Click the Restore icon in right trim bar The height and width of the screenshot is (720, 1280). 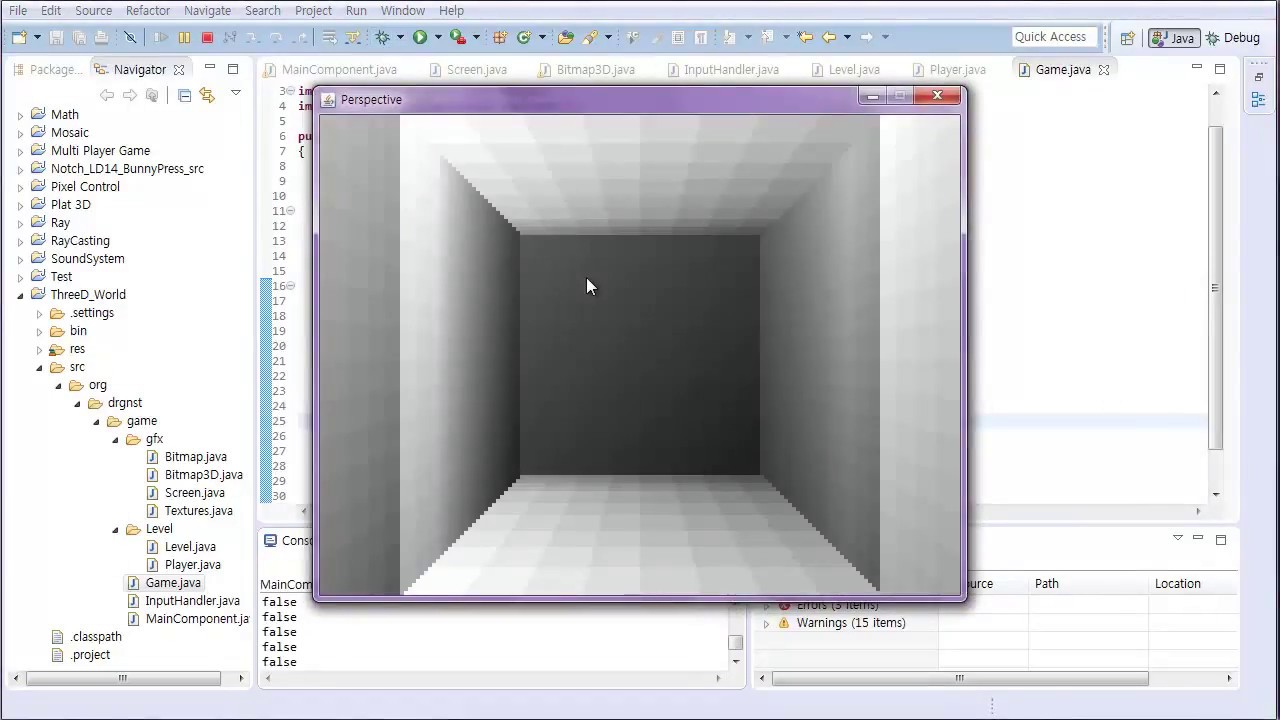click(x=1258, y=77)
